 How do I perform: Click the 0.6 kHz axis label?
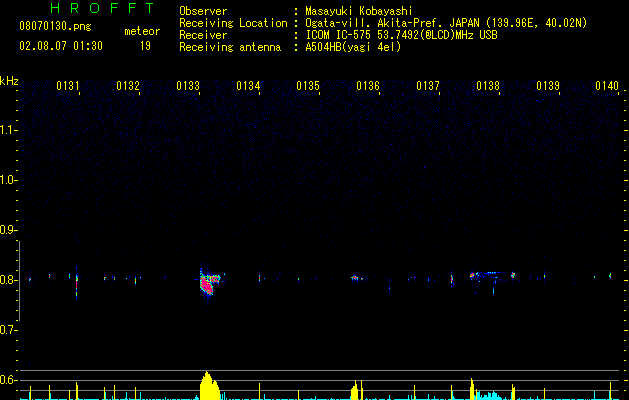pyautogui.click(x=8, y=380)
